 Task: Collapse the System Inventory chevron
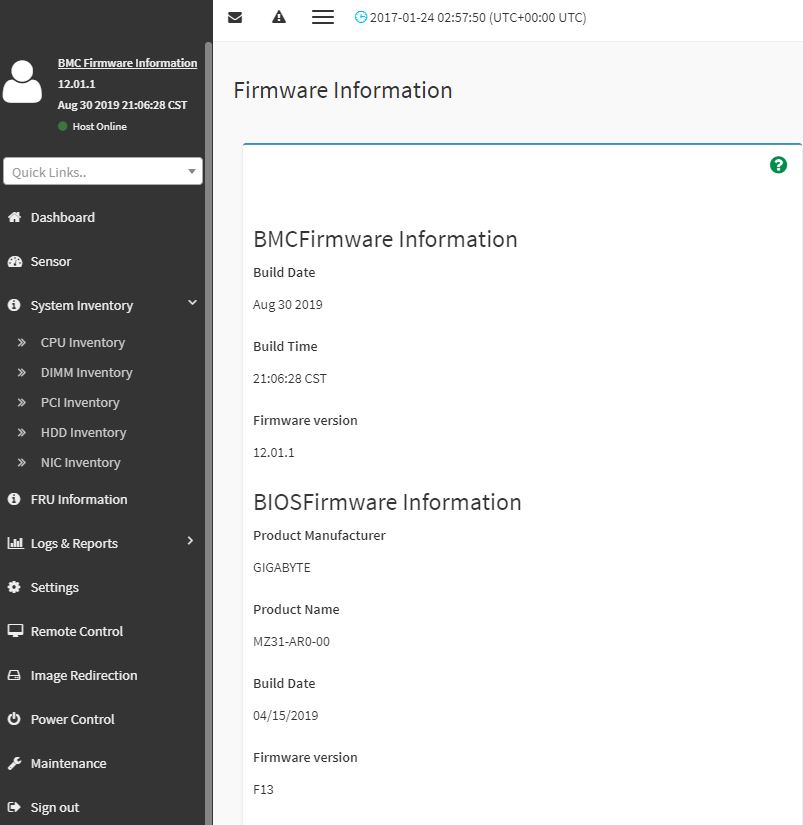[x=192, y=303]
